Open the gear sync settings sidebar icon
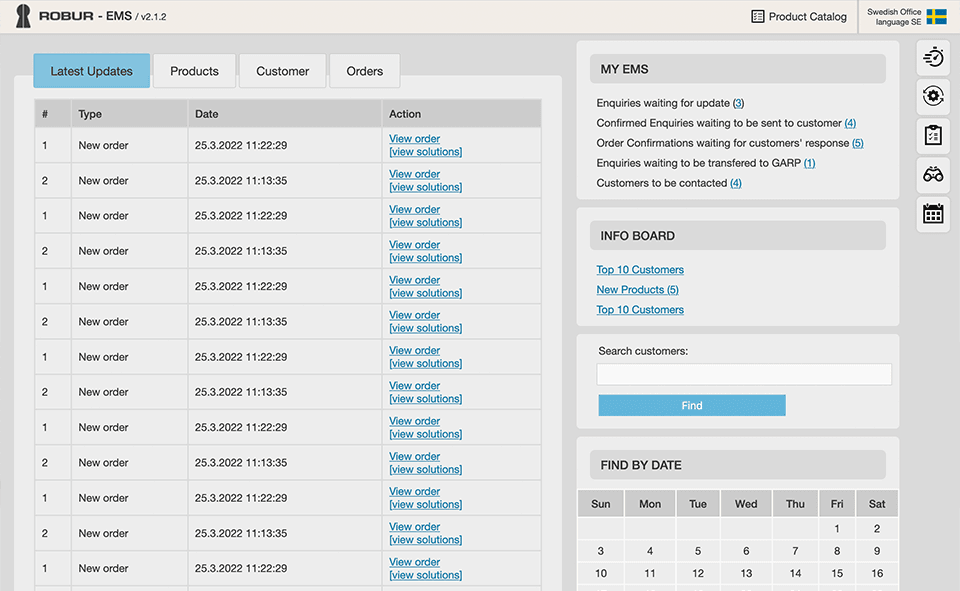 [933, 96]
